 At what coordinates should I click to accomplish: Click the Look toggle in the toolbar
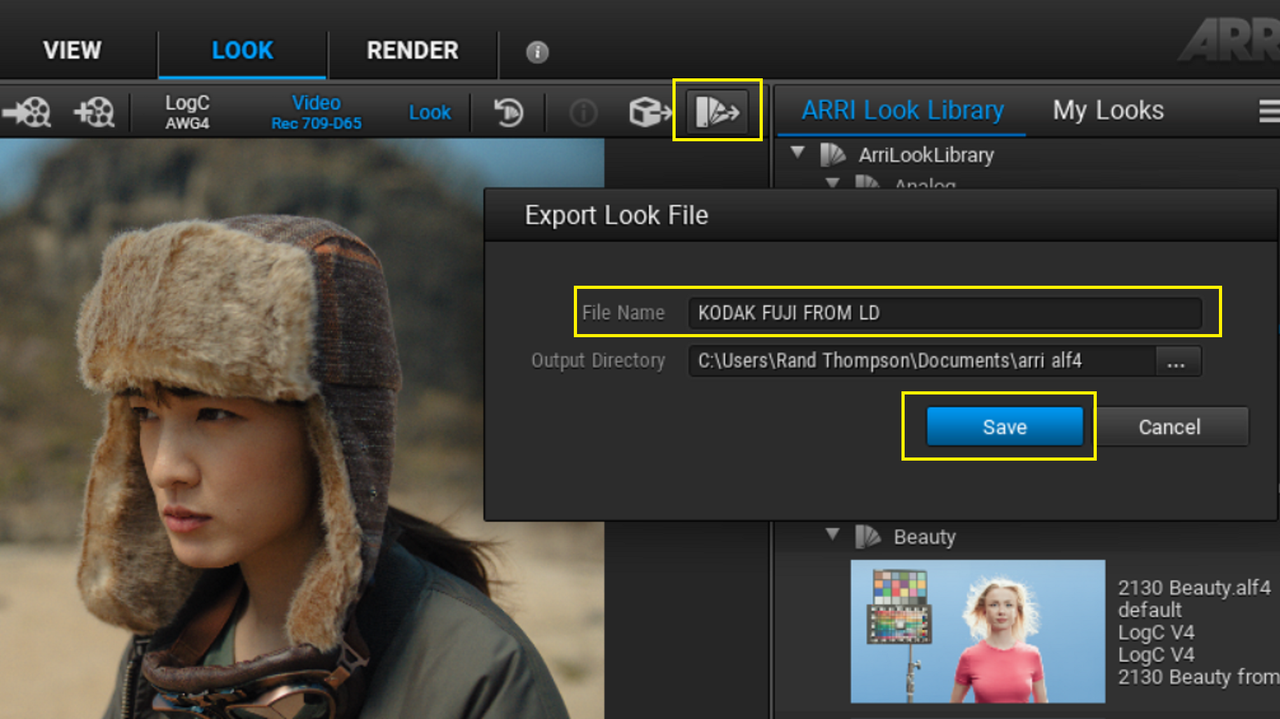430,113
